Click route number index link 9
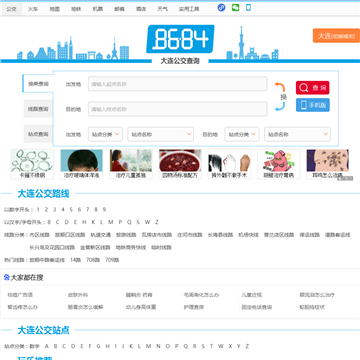Screen dimensions: 360x360 pyautogui.click(x=104, y=210)
